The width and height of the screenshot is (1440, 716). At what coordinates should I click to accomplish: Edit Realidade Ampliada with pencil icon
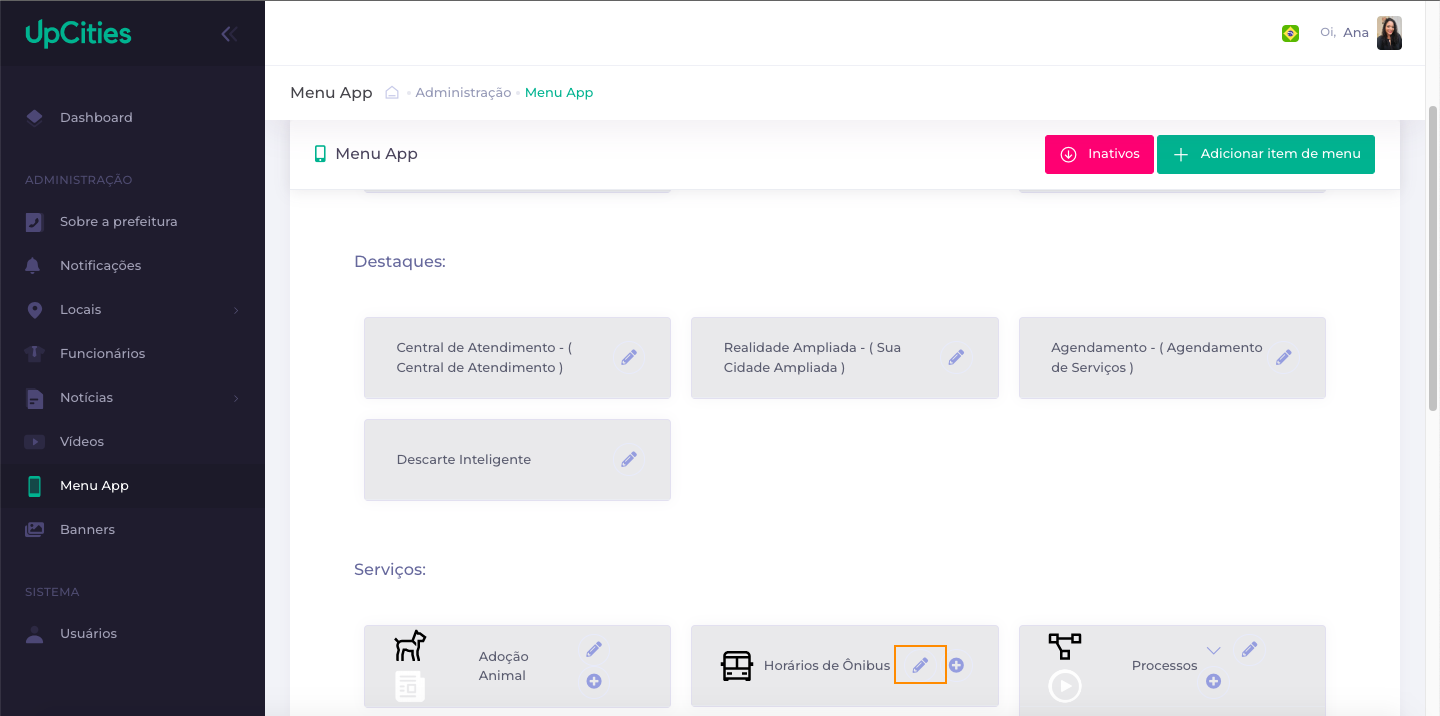tap(956, 357)
